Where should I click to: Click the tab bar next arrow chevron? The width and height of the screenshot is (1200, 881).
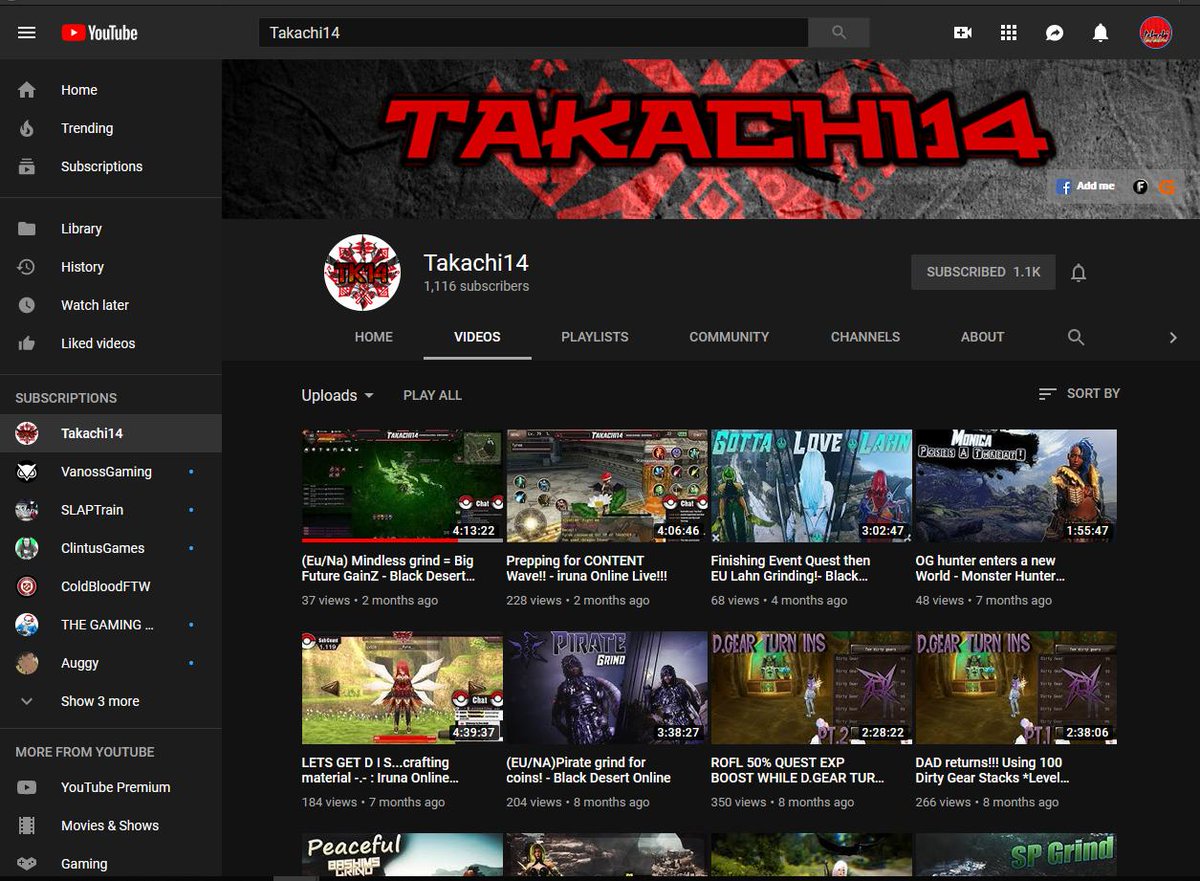(x=1173, y=338)
